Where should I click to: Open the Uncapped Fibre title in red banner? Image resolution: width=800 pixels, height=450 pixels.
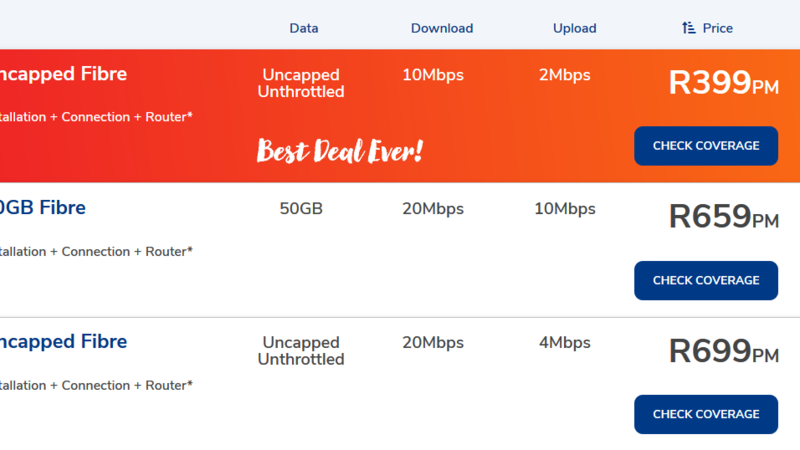[62, 74]
